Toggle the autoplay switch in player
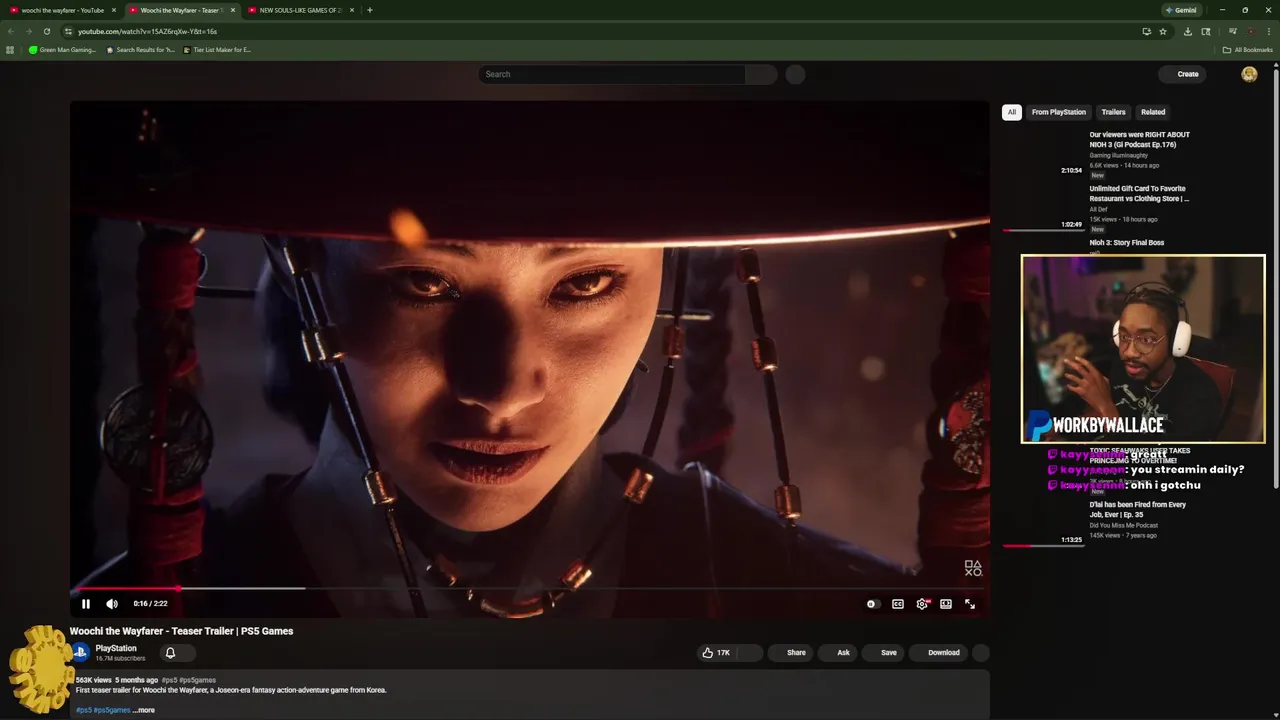This screenshot has width=1280, height=720. 872,604
